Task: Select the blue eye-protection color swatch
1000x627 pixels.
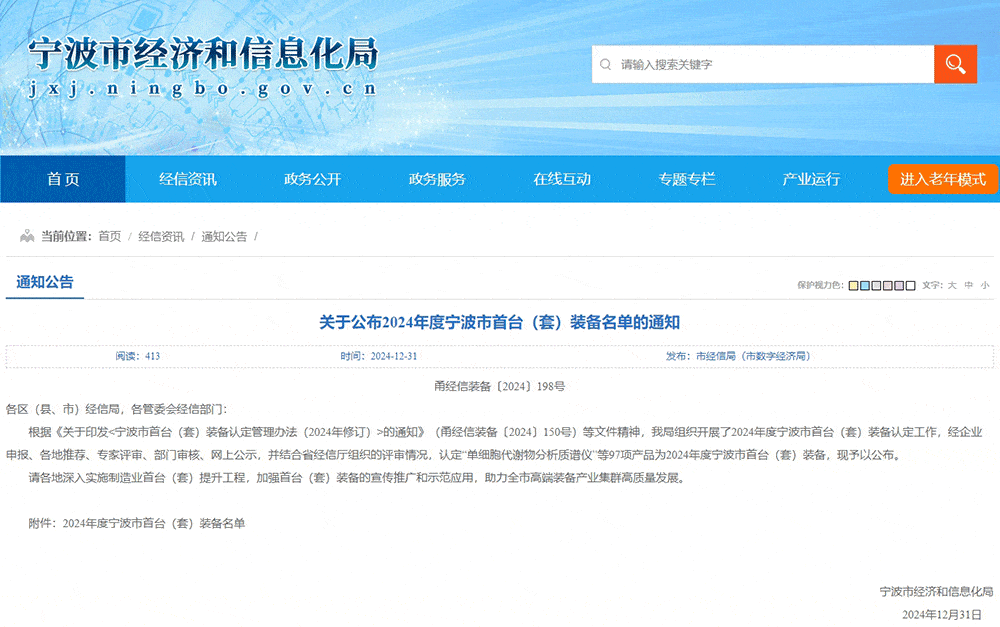Action: tap(864, 285)
